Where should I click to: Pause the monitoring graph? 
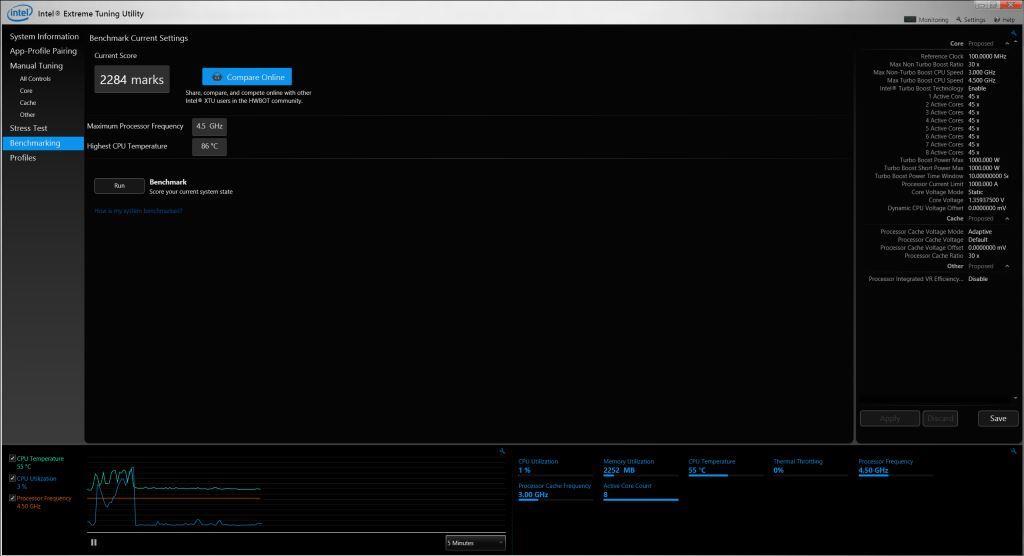click(x=94, y=542)
